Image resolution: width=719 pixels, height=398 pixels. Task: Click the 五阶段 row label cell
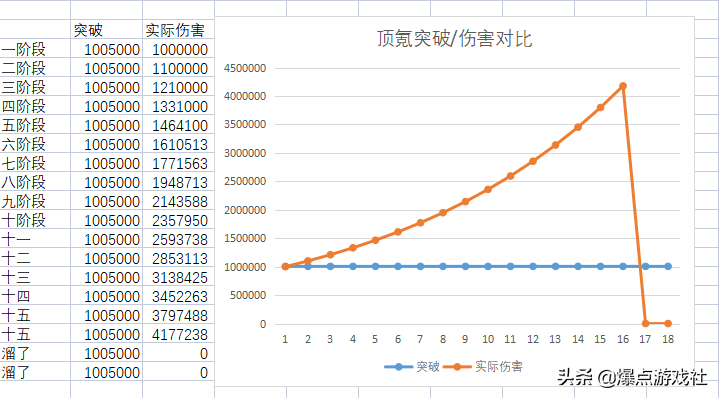[35, 125]
